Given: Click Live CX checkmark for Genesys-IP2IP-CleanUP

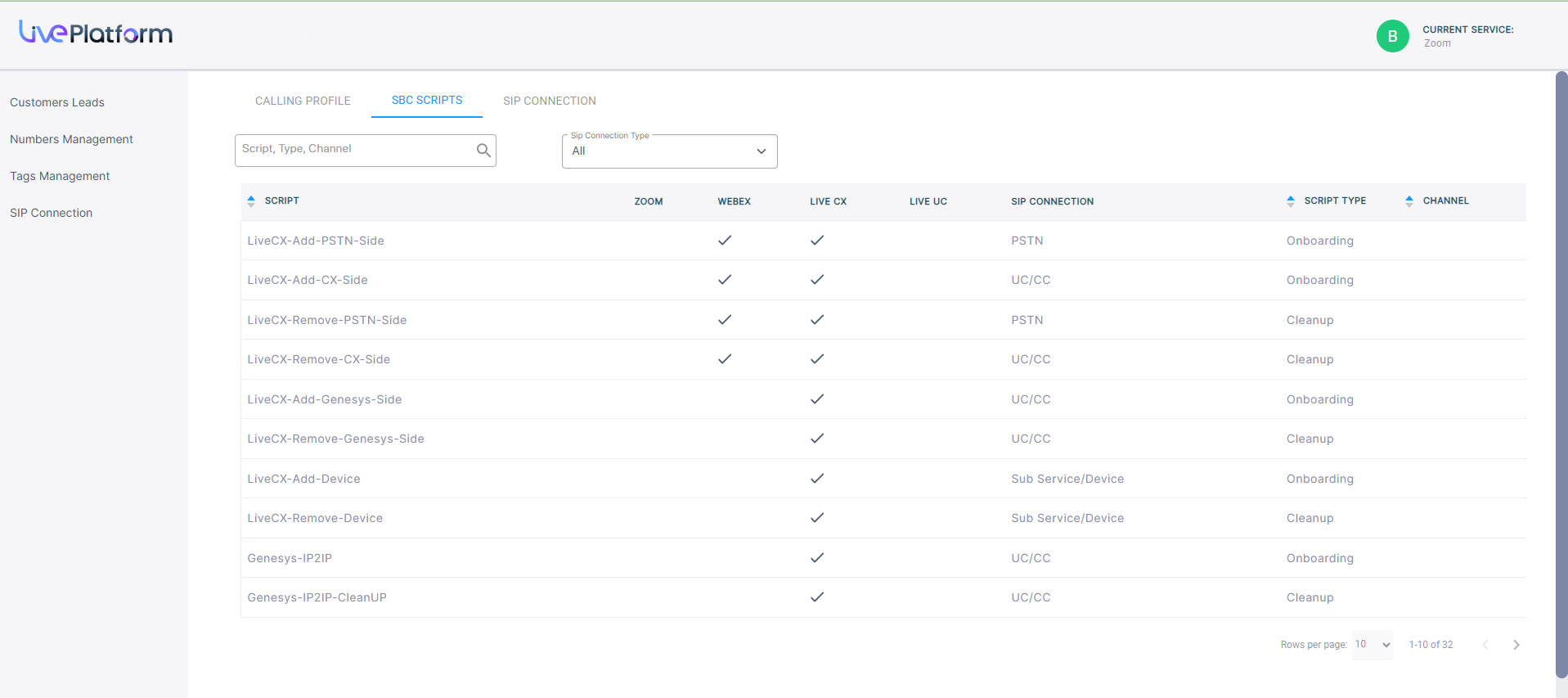Looking at the screenshot, I should (817, 597).
